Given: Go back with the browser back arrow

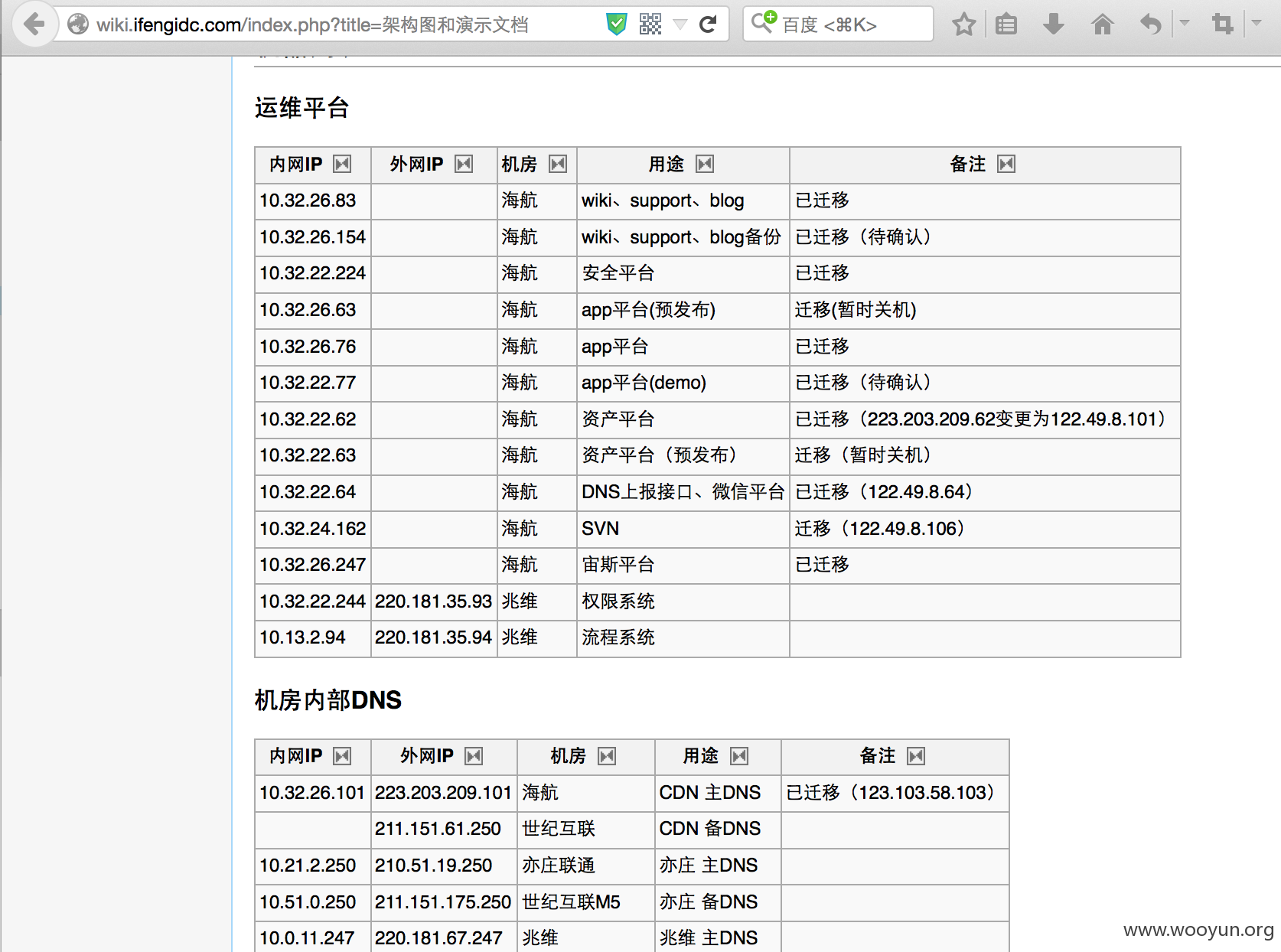Looking at the screenshot, I should pos(34,24).
